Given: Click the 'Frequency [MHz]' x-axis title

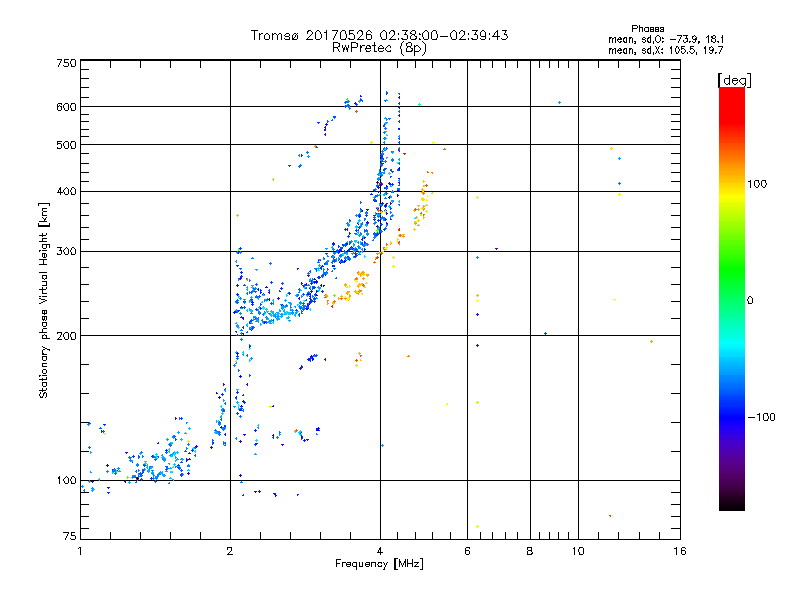Looking at the screenshot, I should 379,564.
